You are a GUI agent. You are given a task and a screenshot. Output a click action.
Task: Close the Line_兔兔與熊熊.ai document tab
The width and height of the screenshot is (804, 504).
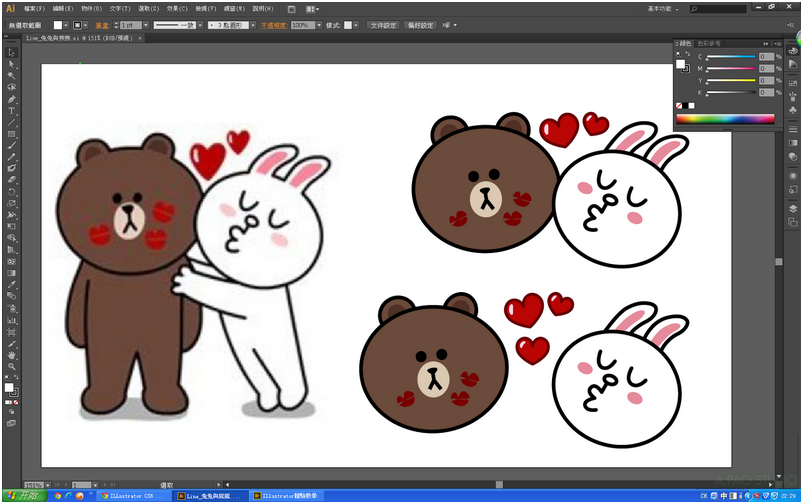[x=140, y=38]
